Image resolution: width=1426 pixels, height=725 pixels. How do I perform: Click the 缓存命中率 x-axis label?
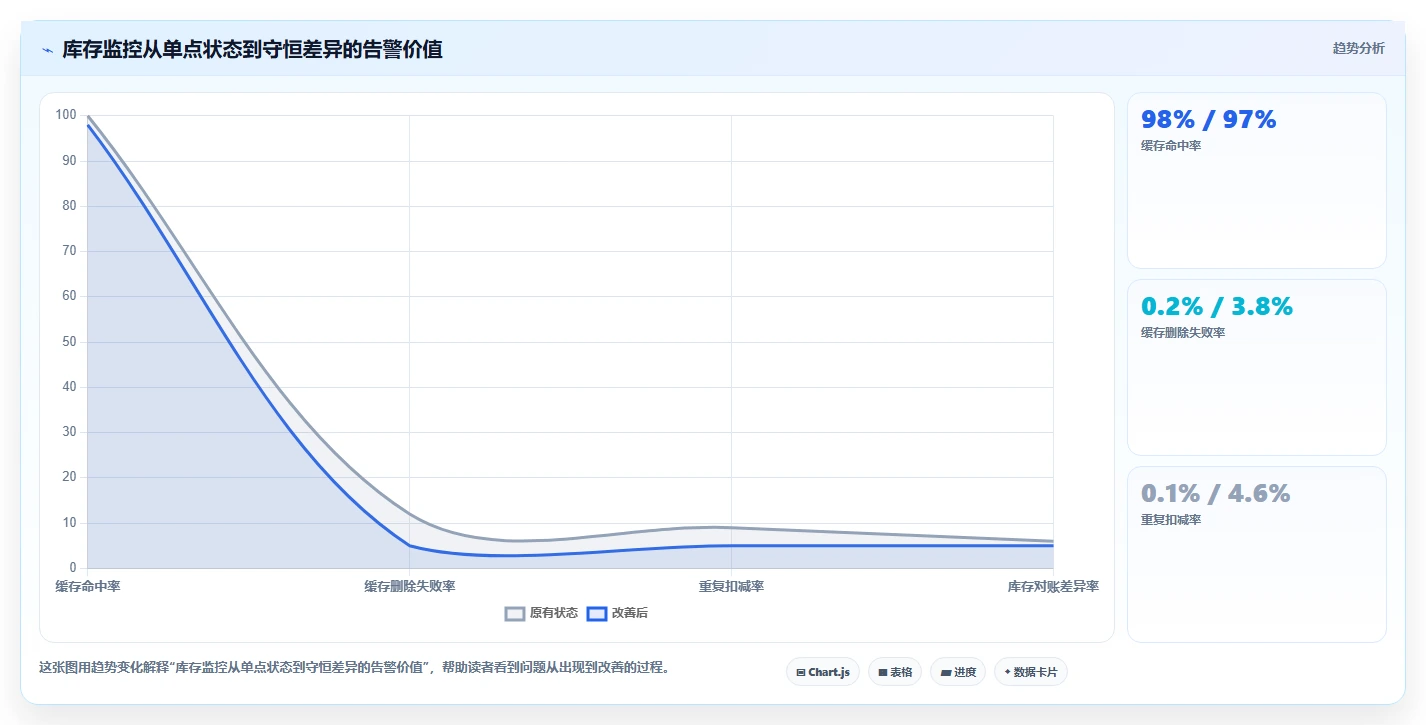click(x=88, y=586)
